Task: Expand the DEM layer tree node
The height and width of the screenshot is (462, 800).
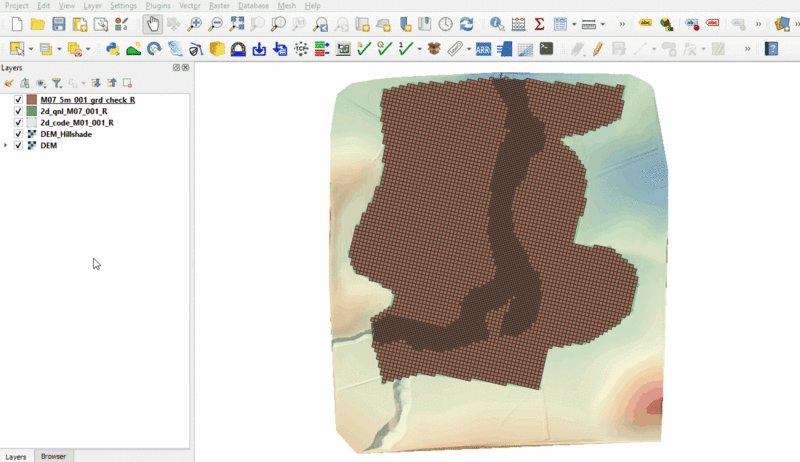Action: (7, 146)
